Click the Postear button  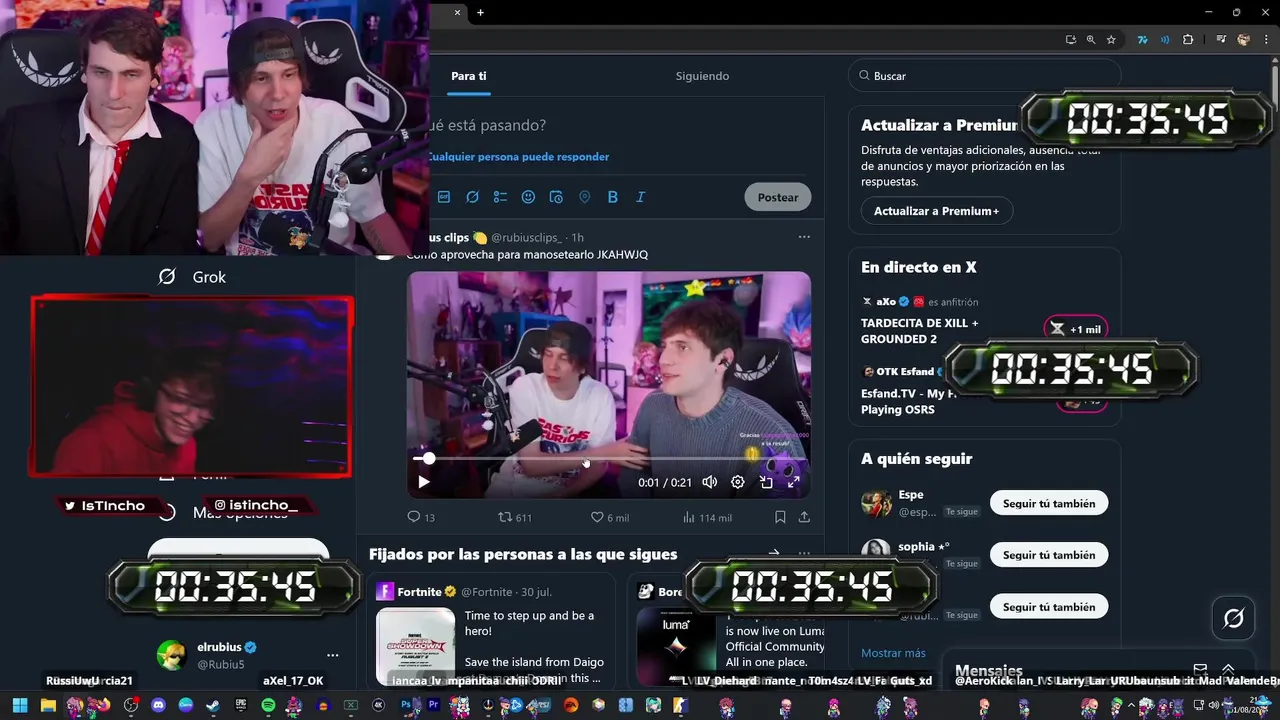coord(777,197)
